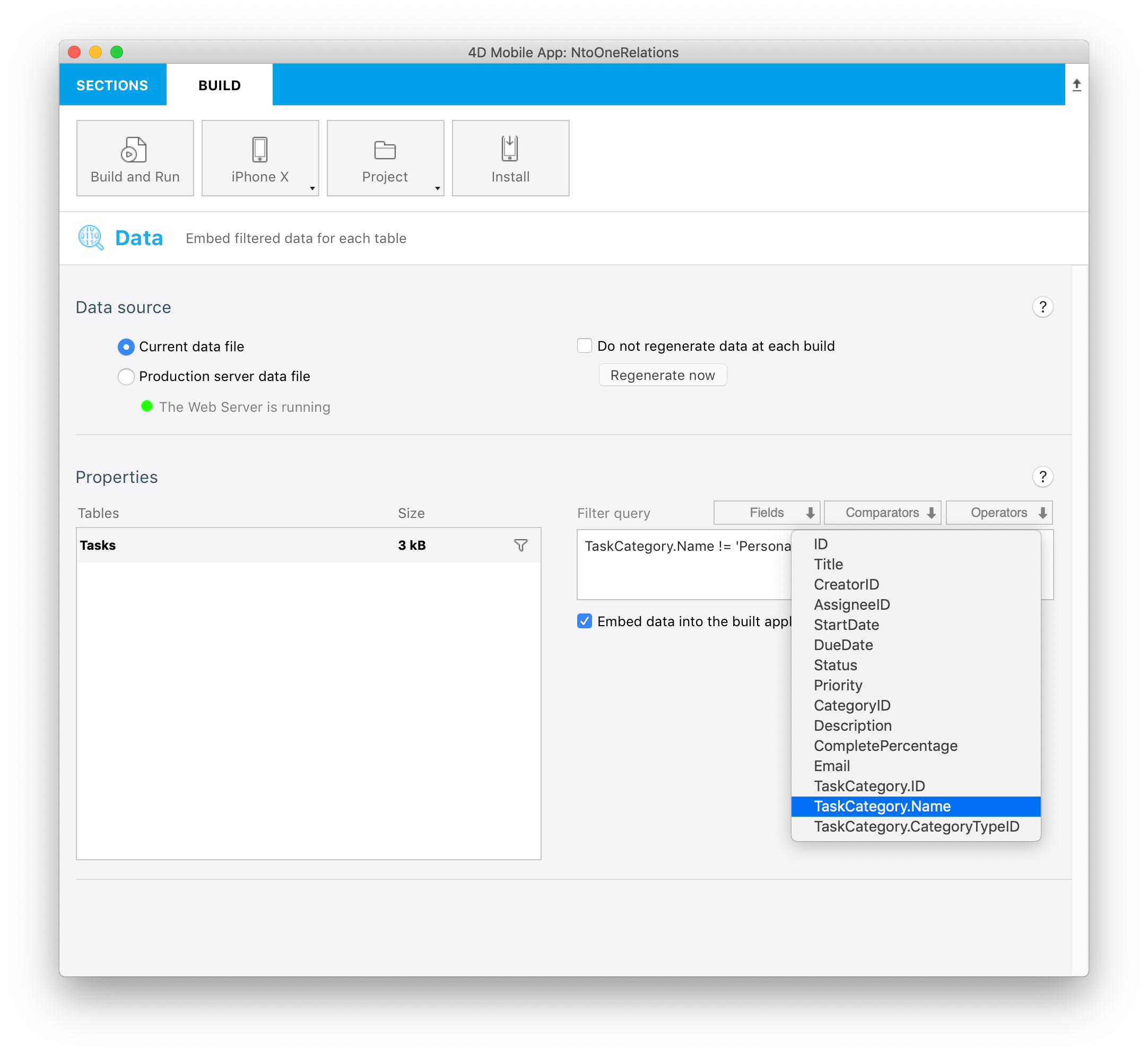Choose Priority from the fields menu
This screenshot has width=1148, height=1055.
click(916, 685)
